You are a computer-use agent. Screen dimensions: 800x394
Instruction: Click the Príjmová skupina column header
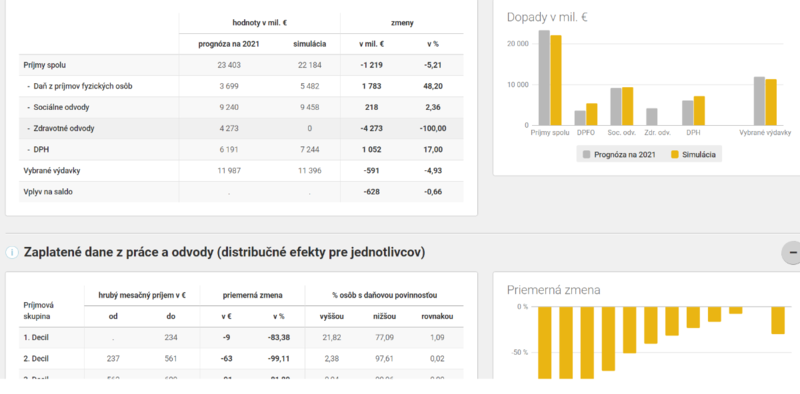(x=39, y=311)
